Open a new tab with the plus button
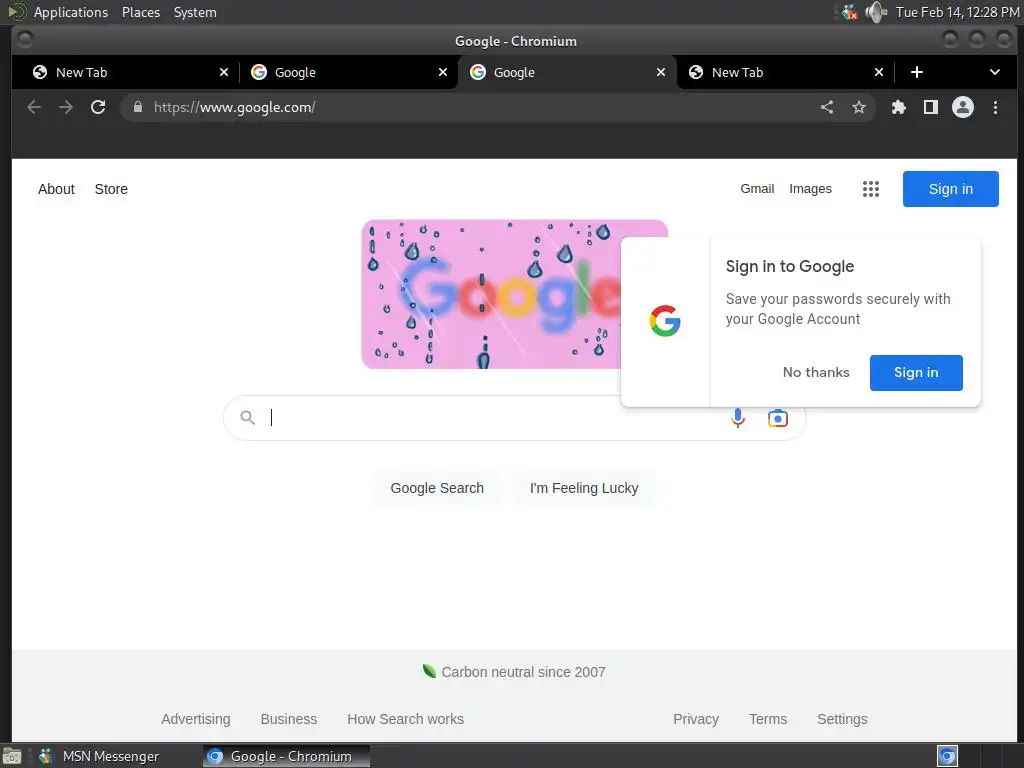Image resolution: width=1024 pixels, height=768 pixels. click(917, 72)
